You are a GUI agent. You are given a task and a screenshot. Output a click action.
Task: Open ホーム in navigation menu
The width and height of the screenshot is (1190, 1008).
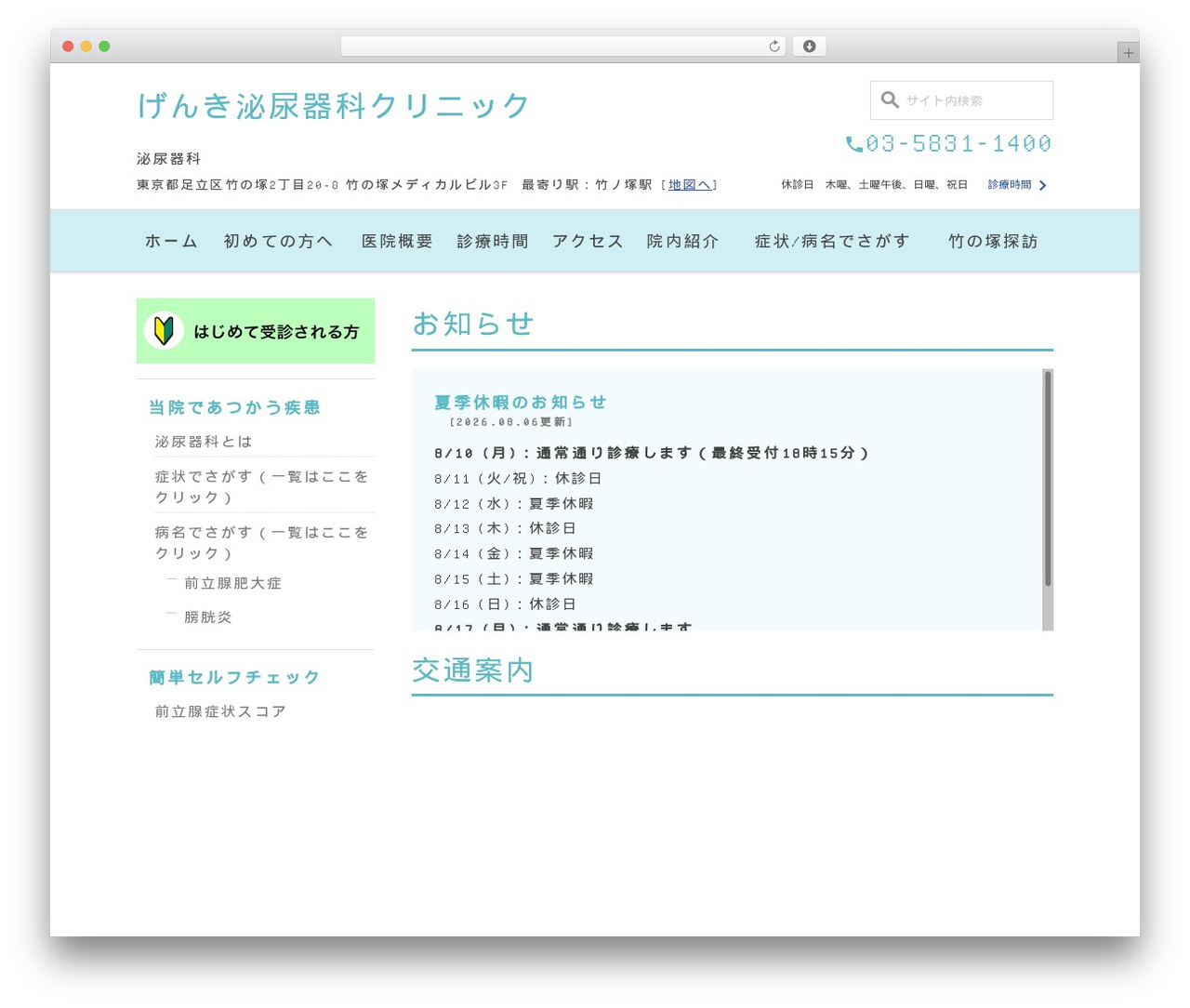pyautogui.click(x=171, y=241)
